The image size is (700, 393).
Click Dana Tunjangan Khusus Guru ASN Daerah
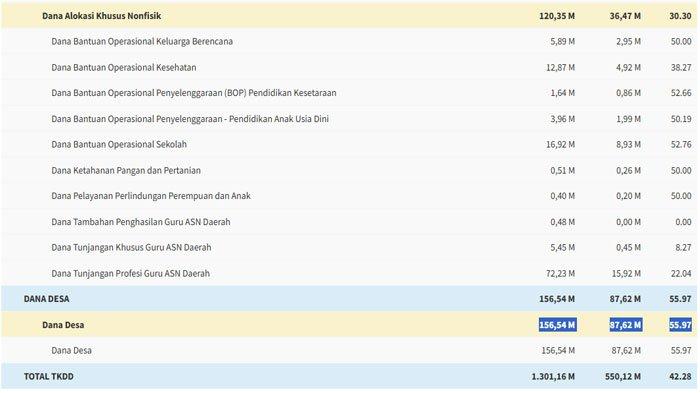[131, 247]
